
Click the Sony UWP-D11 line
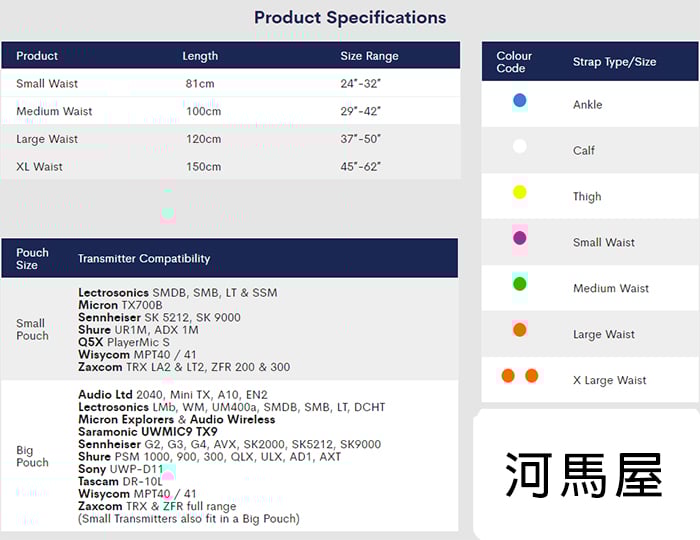(x=121, y=469)
